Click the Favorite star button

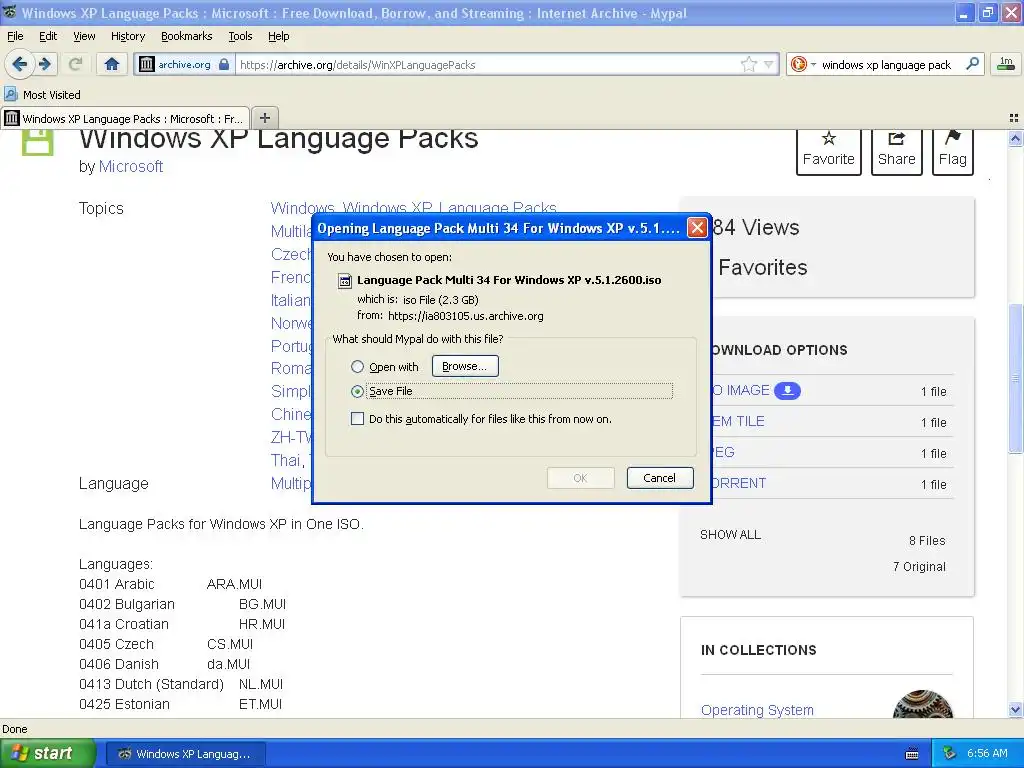828,150
